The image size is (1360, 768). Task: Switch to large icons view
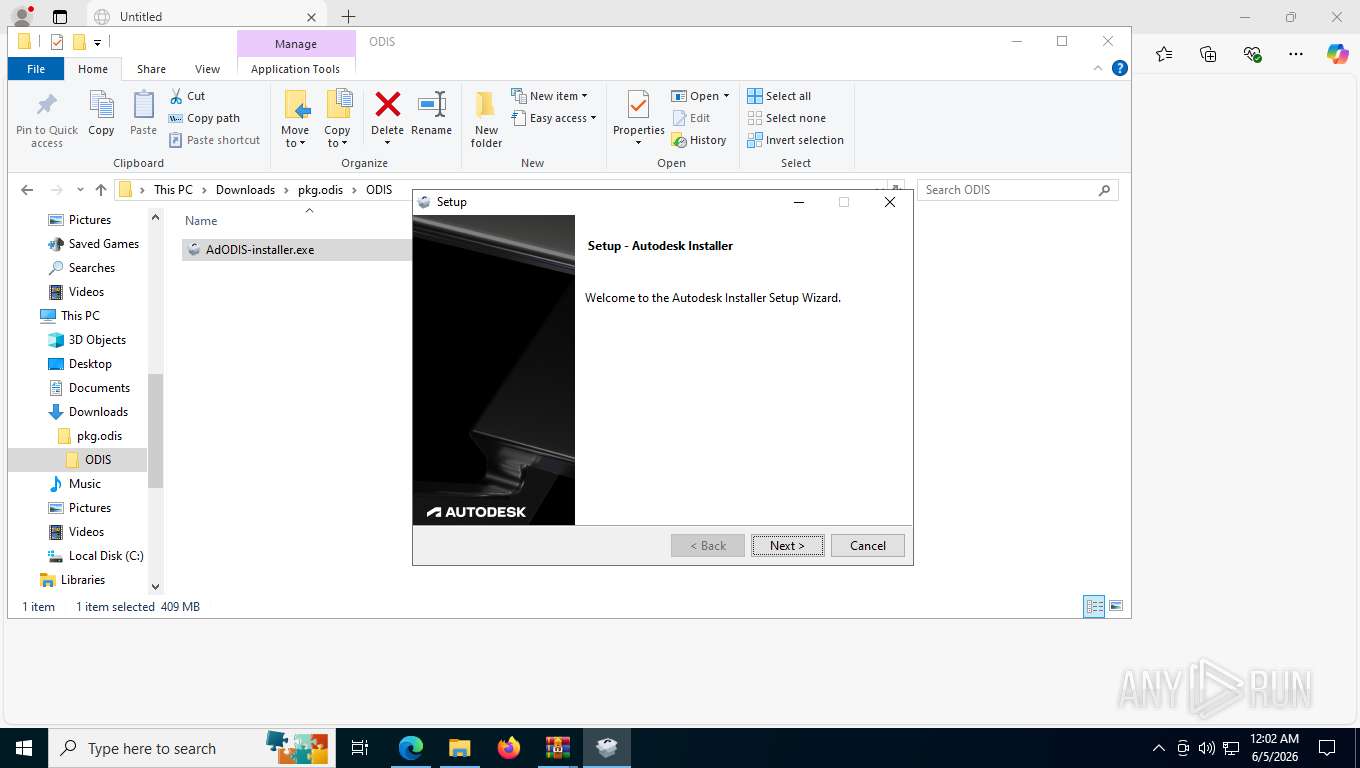click(x=1116, y=606)
